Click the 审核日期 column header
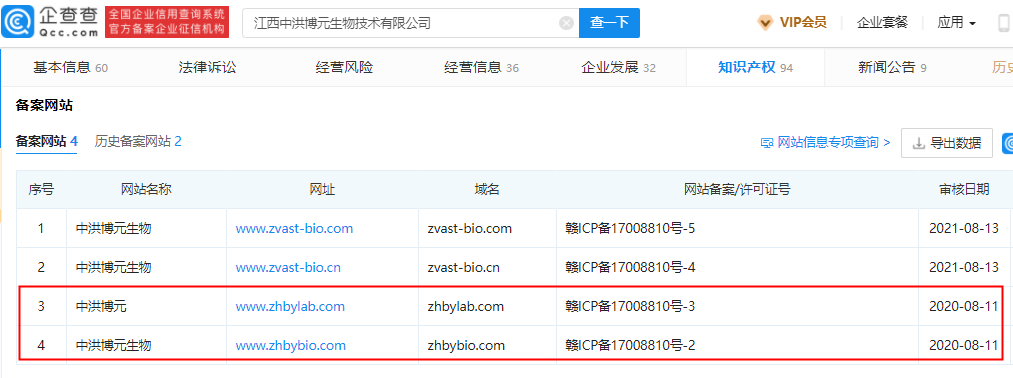The width and height of the screenshot is (1013, 378). 963,189
